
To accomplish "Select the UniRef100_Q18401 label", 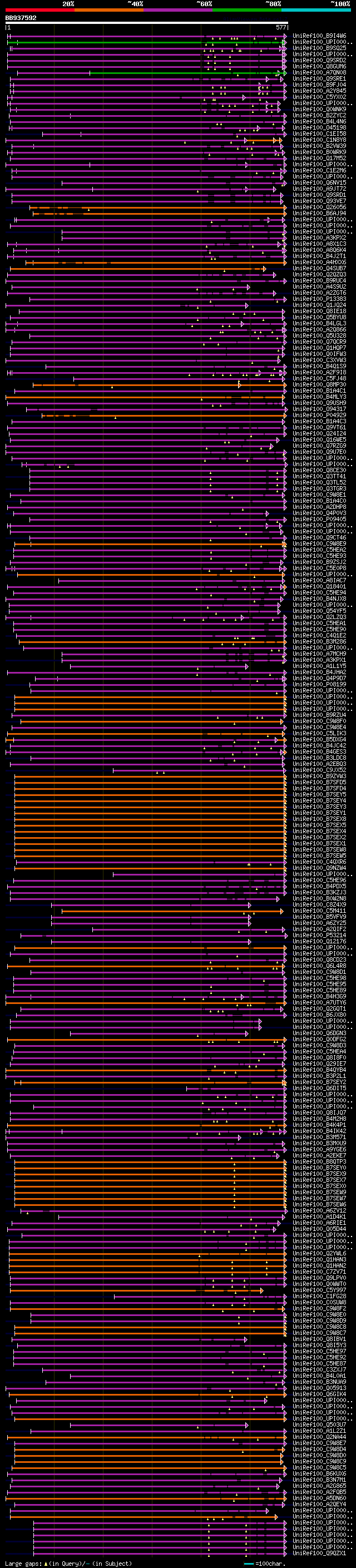I will point(319,587).
